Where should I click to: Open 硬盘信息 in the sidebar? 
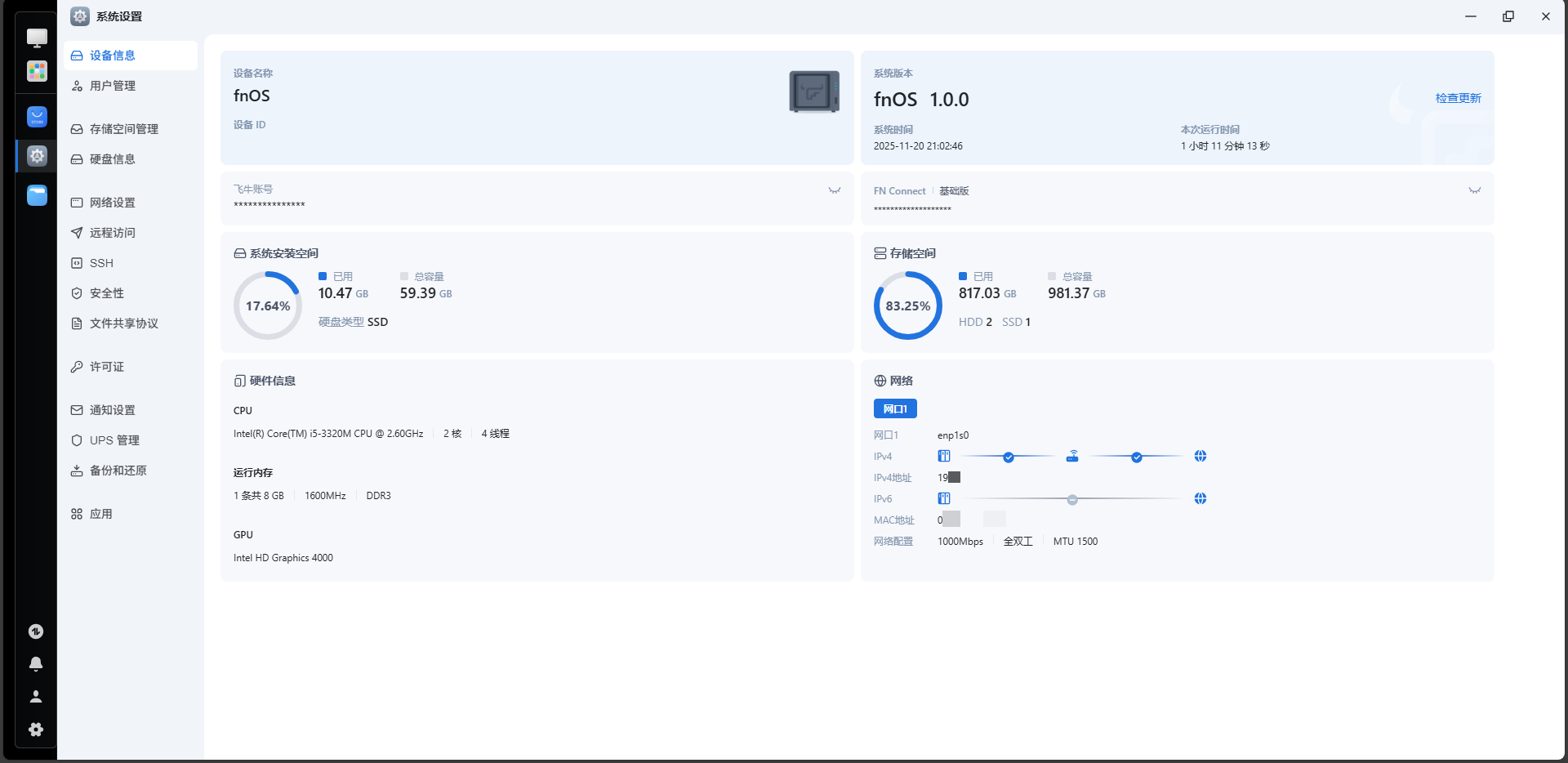[x=131, y=159]
